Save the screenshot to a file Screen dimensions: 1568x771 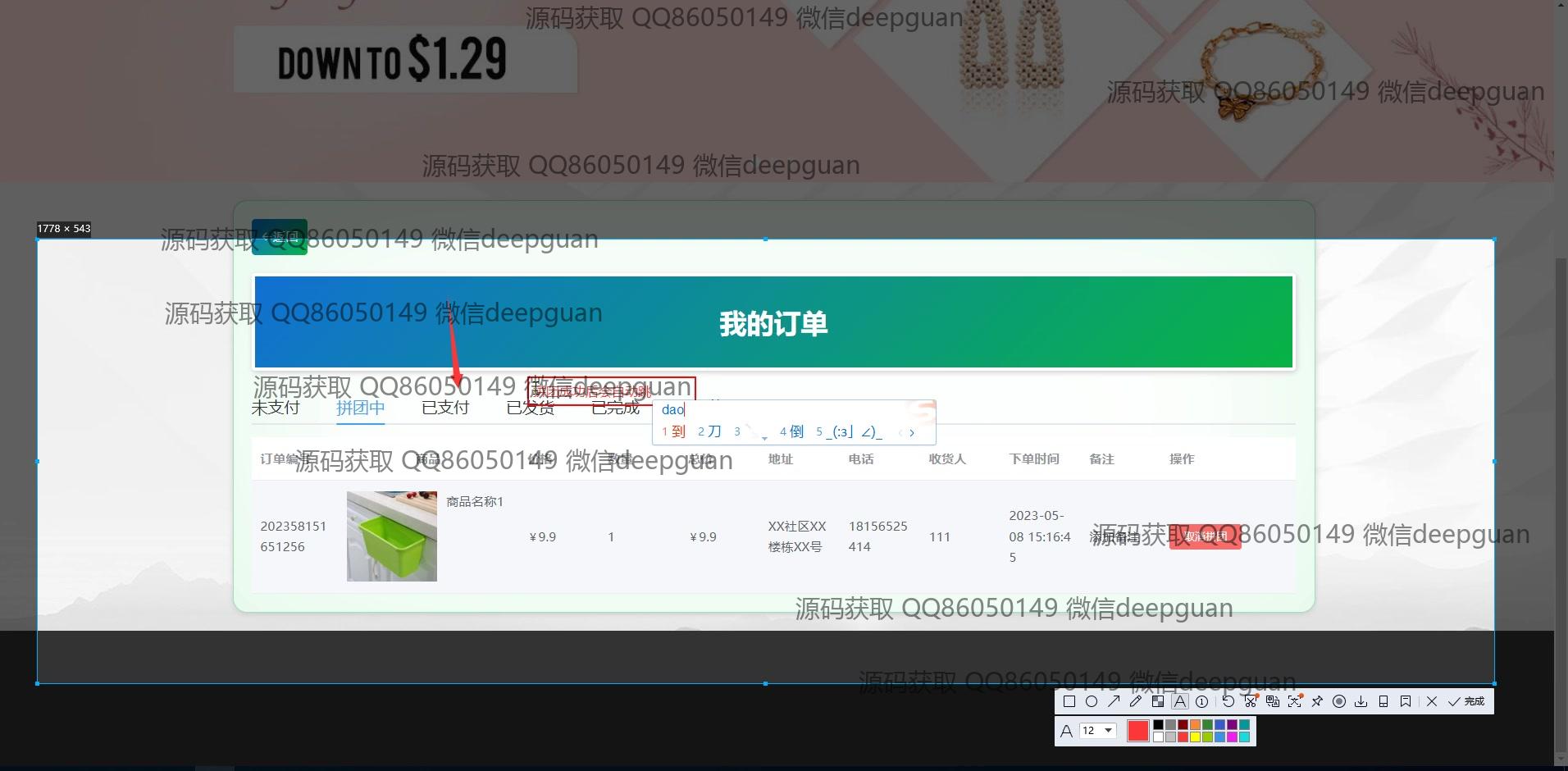point(1361,701)
